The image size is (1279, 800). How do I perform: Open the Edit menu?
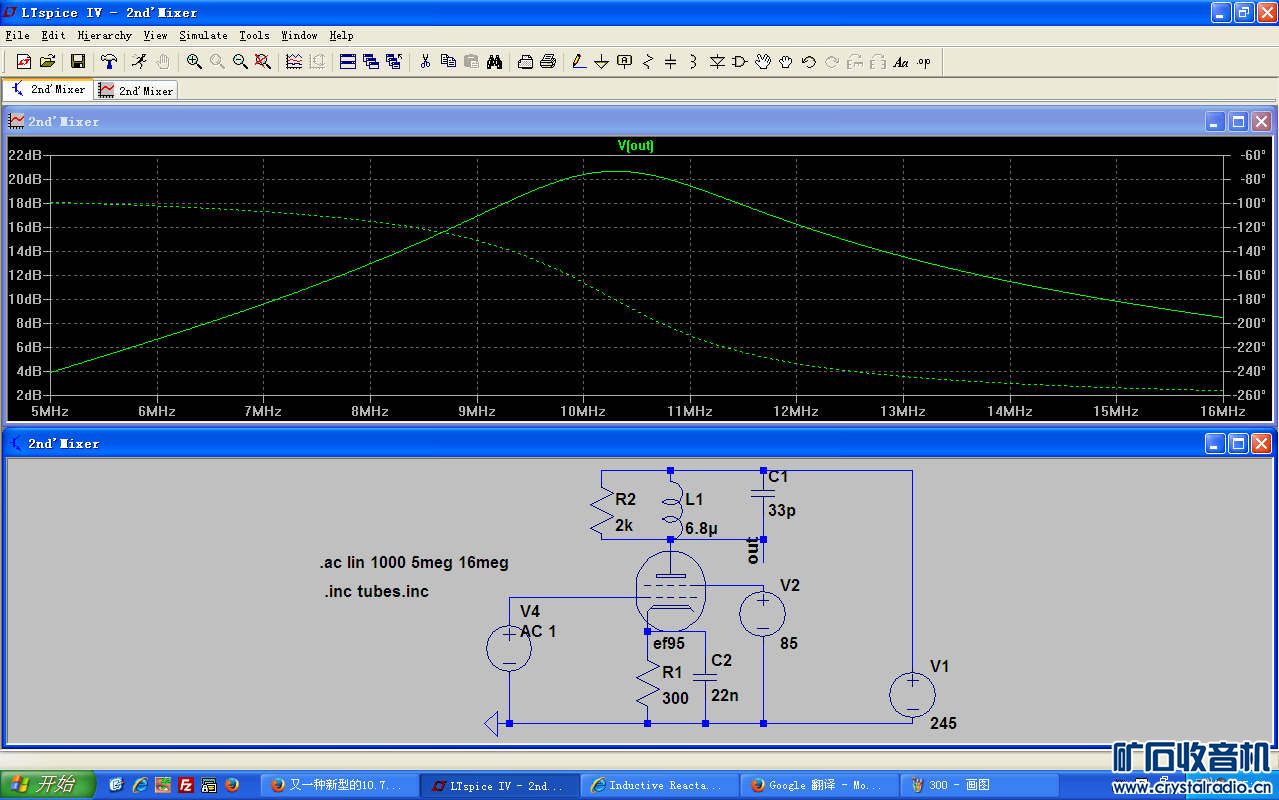[53, 35]
